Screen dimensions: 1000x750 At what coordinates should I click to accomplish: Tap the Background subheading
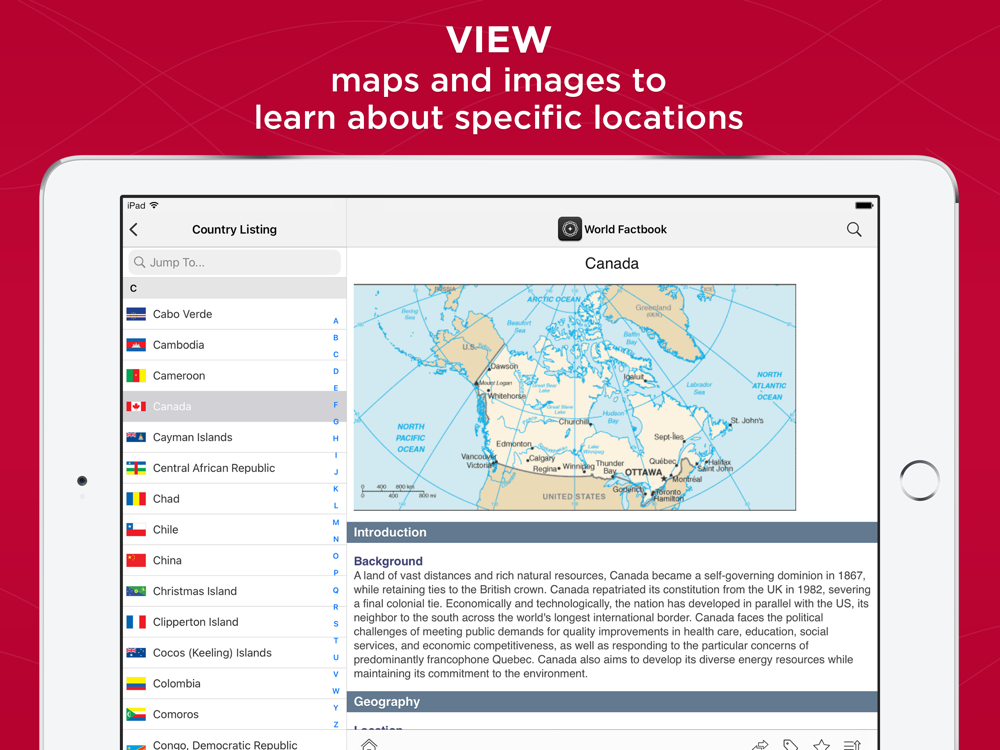(x=388, y=561)
